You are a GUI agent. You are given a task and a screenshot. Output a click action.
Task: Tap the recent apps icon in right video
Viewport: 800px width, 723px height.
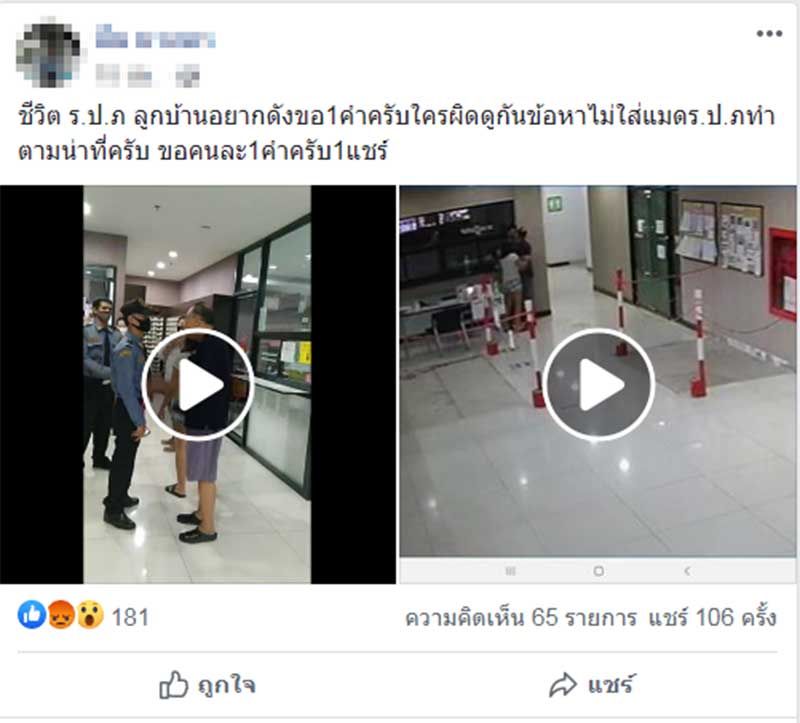[x=510, y=570]
